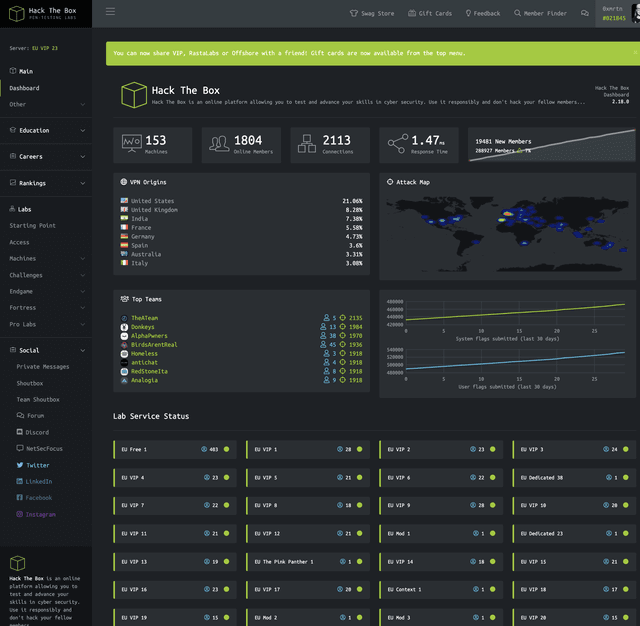640x626 pixels.
Task: Click the Connections network icon
Action: [x=307, y=144]
